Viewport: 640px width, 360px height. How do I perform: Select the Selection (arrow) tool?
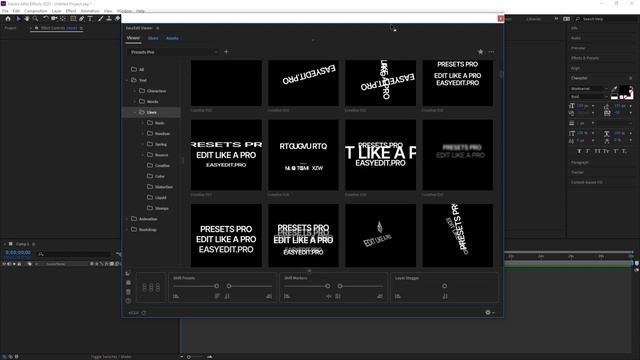(x=18, y=19)
